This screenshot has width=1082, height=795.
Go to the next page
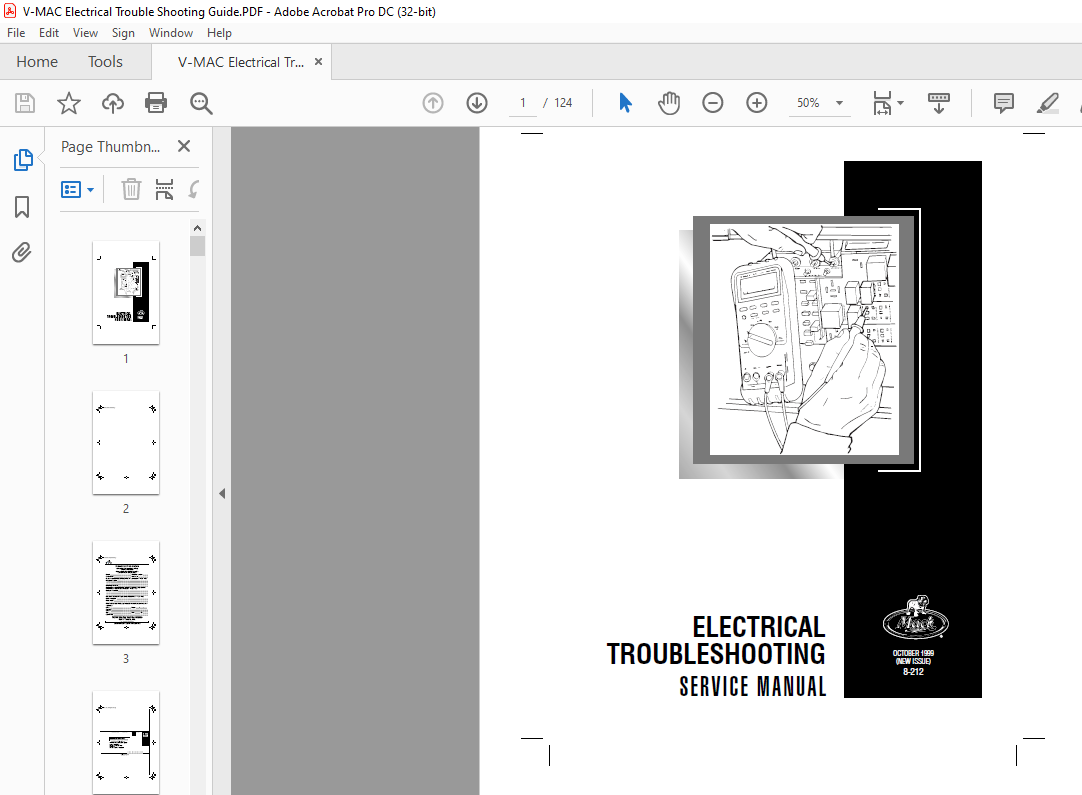(x=477, y=103)
